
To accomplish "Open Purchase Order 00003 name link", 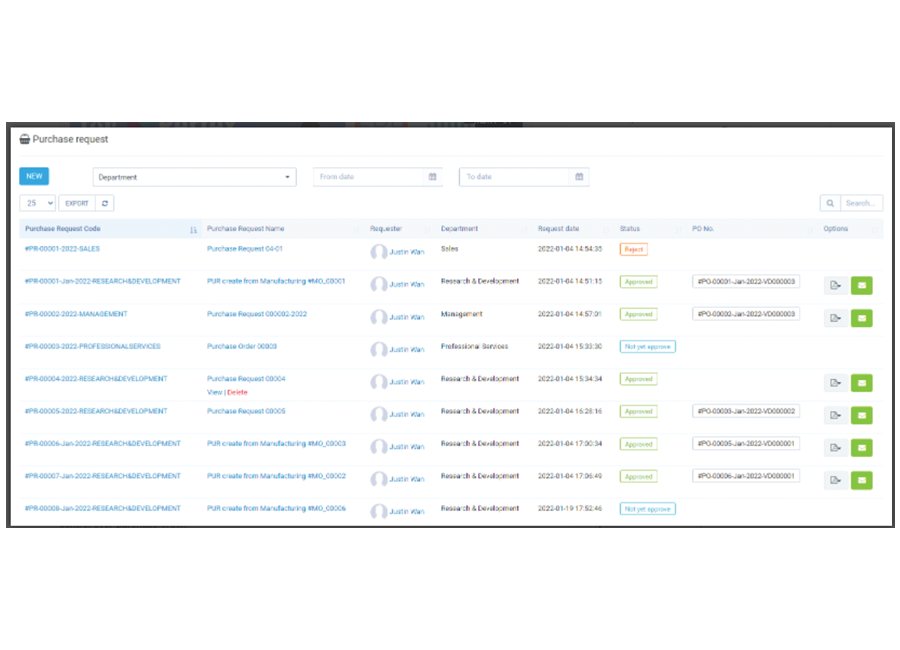I will (x=242, y=346).
